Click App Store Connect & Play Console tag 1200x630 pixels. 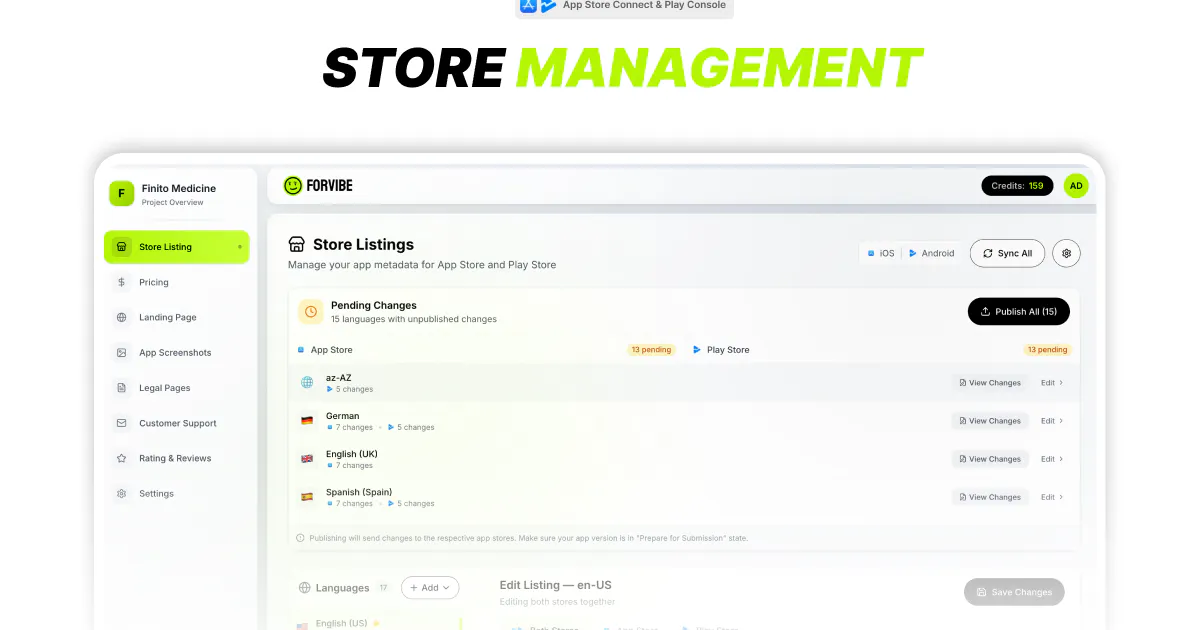tap(625, 6)
